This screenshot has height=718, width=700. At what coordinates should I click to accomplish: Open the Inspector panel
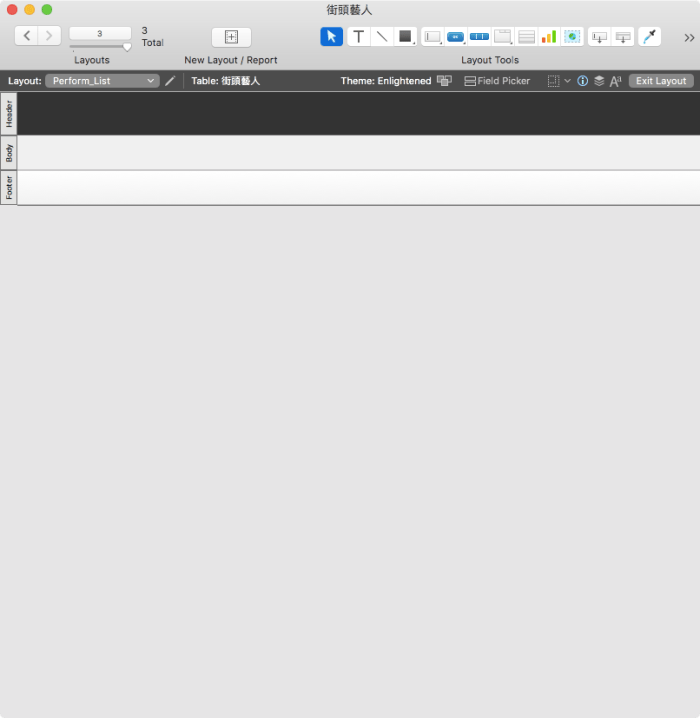click(x=583, y=81)
